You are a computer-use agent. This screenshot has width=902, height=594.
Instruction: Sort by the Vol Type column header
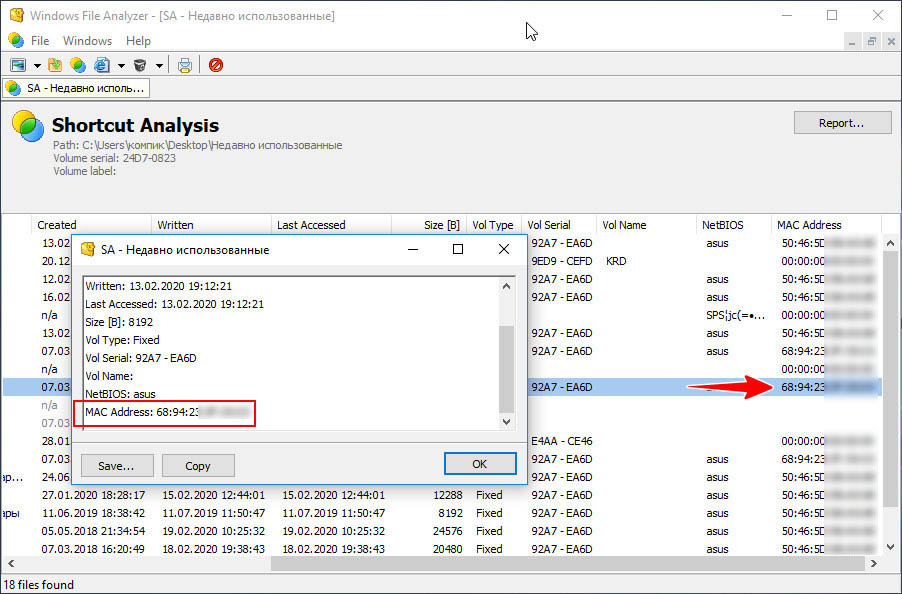click(493, 225)
